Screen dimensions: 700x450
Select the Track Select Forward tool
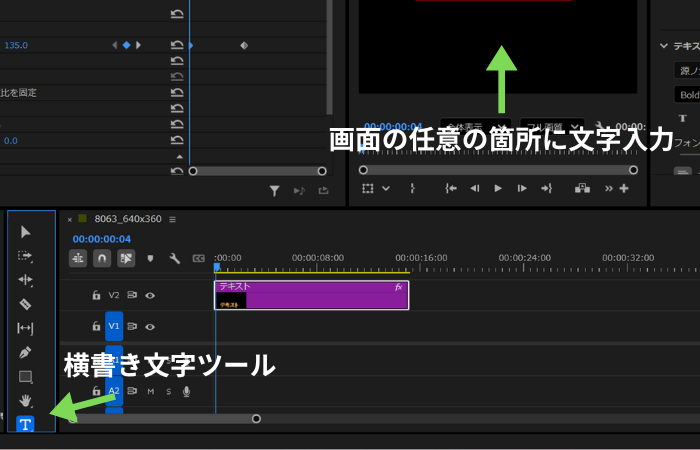coord(25,256)
